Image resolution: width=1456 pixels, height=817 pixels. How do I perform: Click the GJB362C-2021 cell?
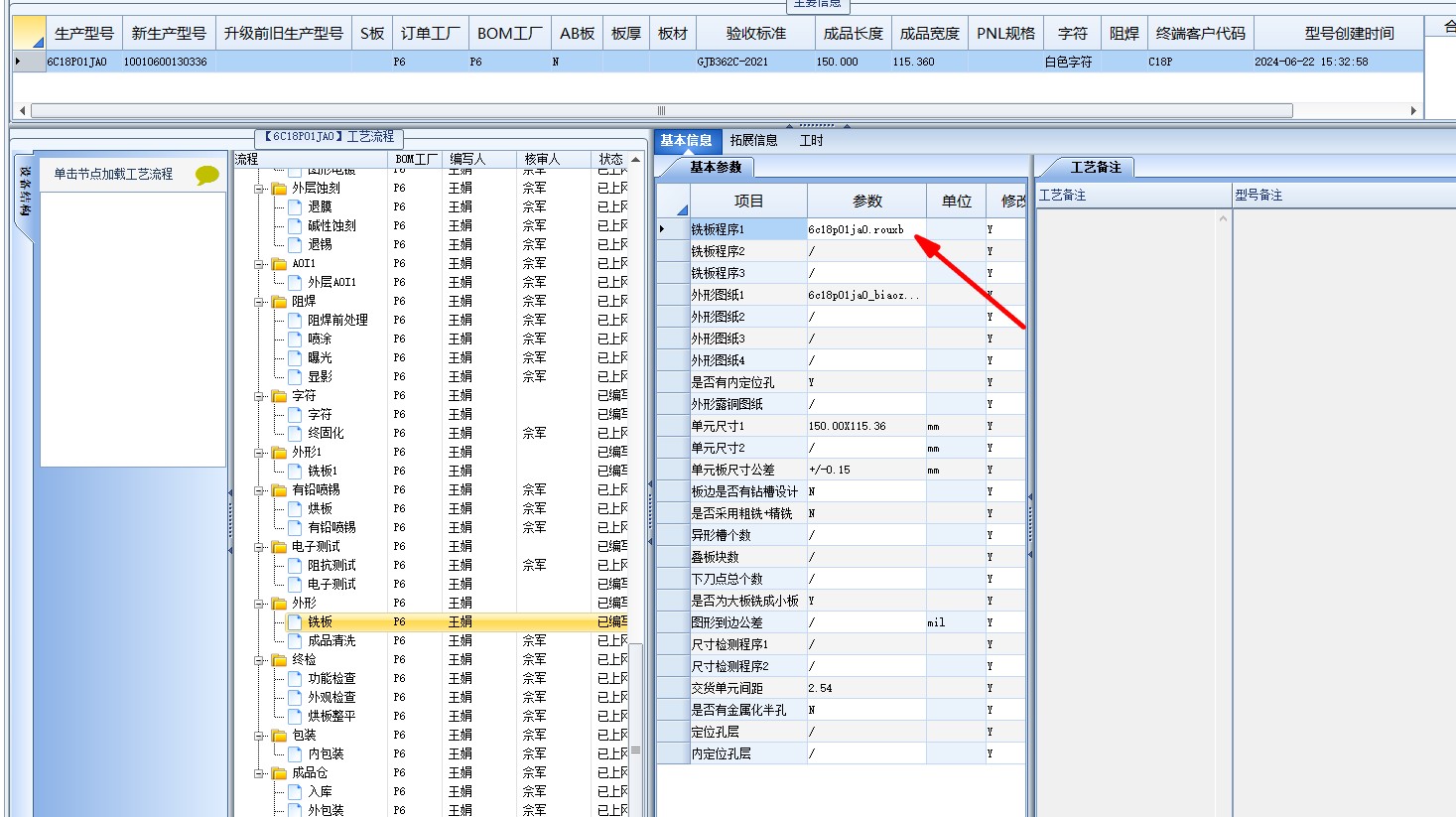click(755, 62)
